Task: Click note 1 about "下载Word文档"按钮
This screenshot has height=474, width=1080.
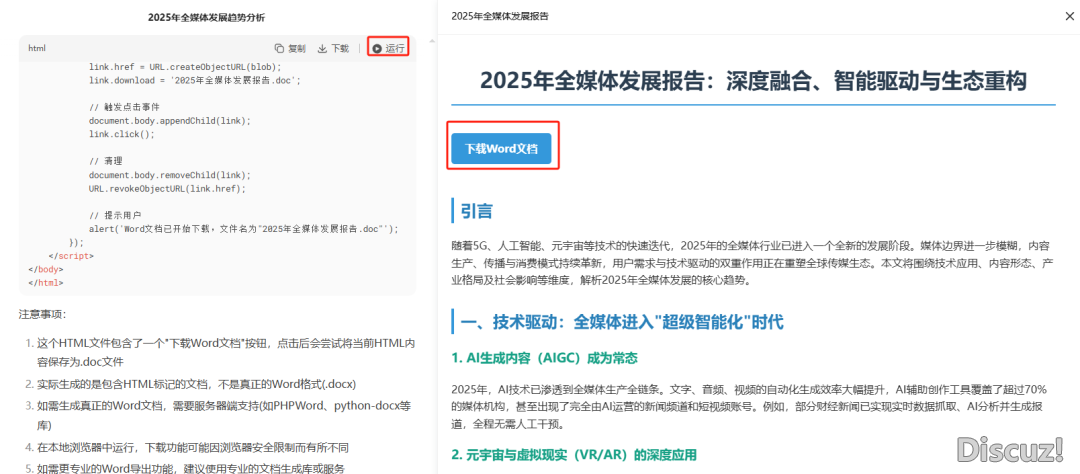Action: click(x=225, y=352)
